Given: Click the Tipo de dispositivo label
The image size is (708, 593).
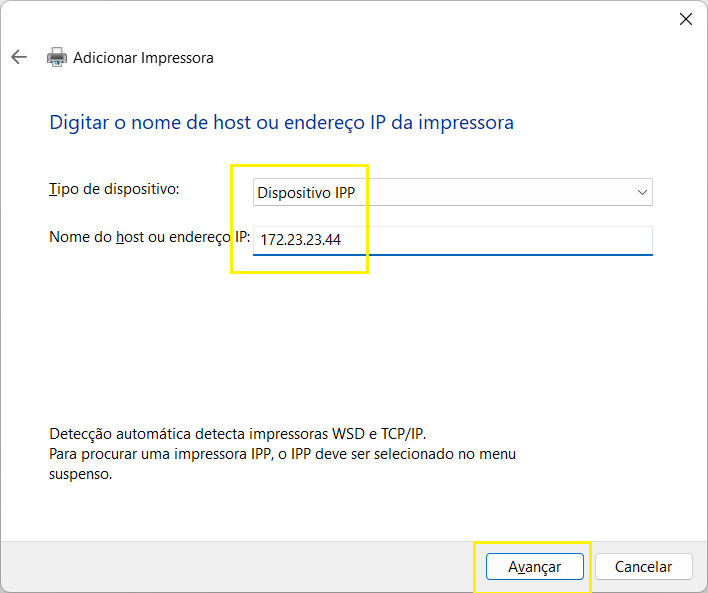Looking at the screenshot, I should [114, 189].
